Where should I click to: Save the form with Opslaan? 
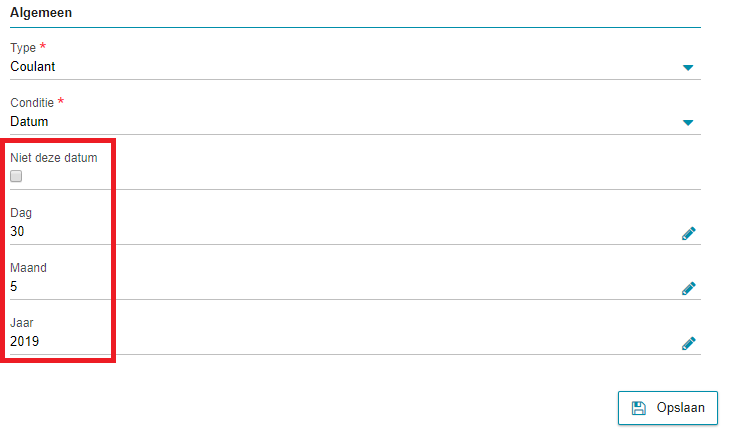coord(668,408)
